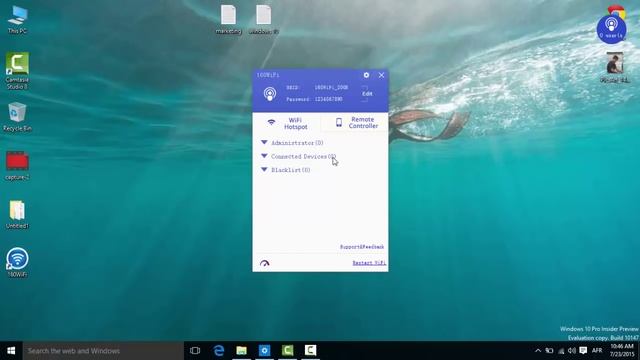
Task: Open the Action Center notification icon
Action: 583,351
